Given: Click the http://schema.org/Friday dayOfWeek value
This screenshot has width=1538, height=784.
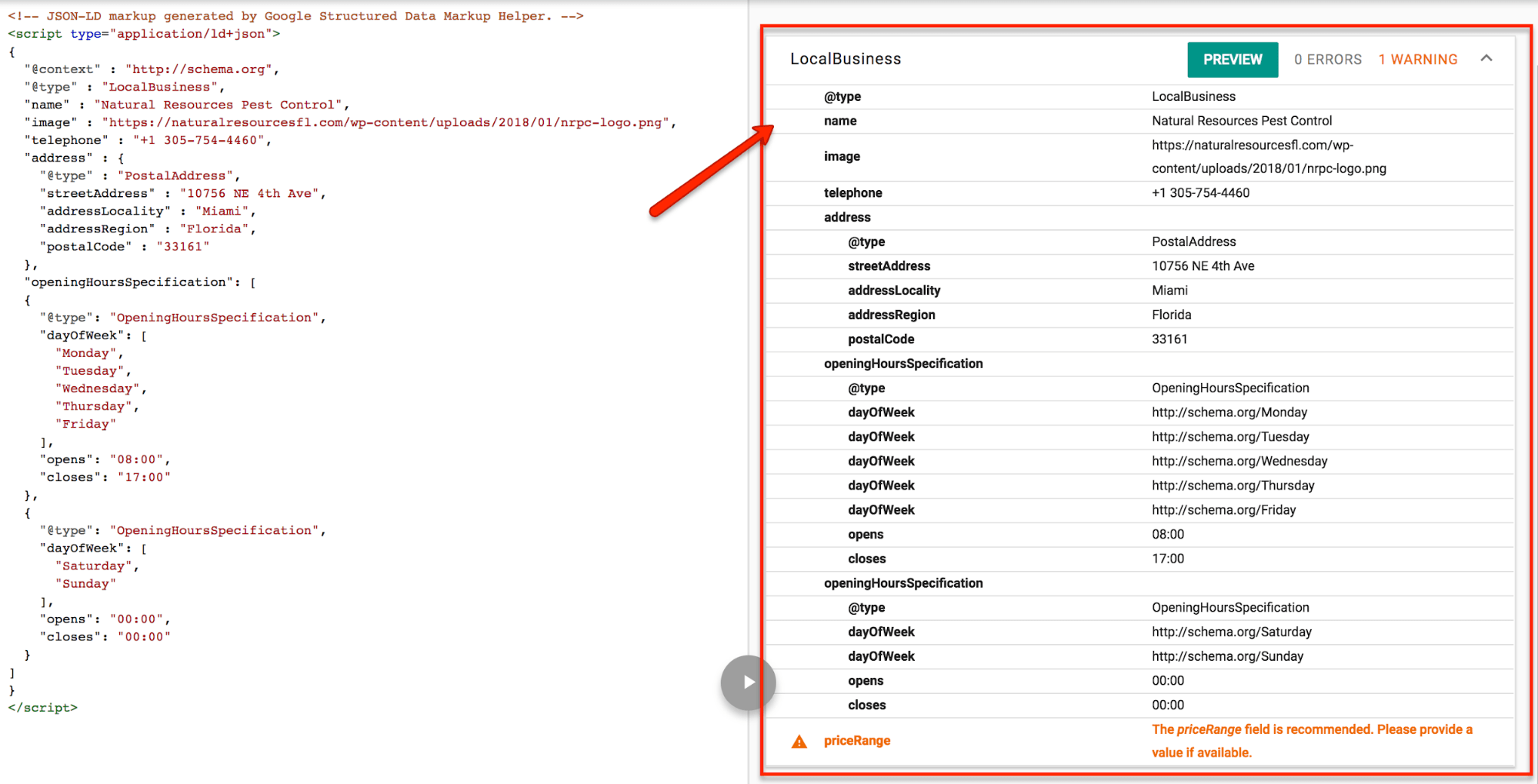Looking at the screenshot, I should pyautogui.click(x=1223, y=510).
